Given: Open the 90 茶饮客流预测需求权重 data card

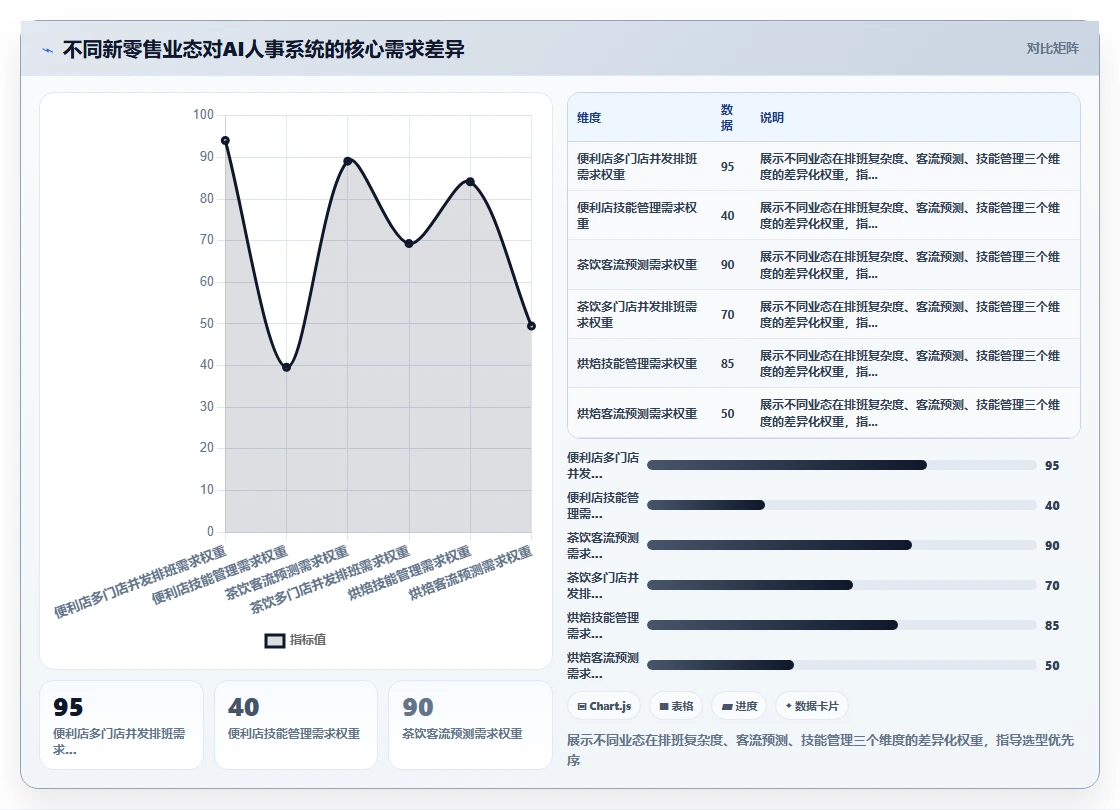Looking at the screenshot, I should pos(470,725).
